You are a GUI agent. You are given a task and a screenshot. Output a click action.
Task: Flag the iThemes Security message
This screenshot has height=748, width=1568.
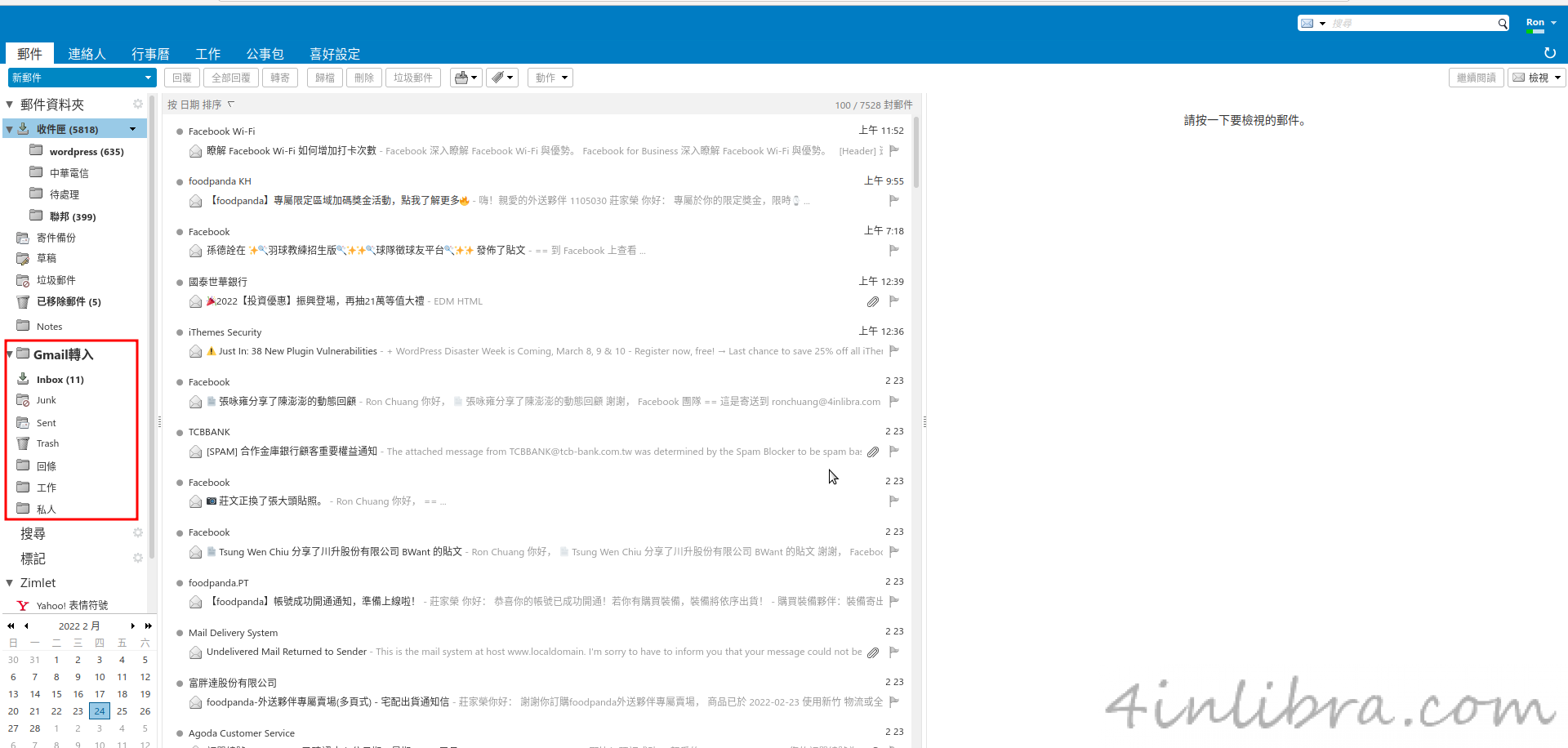click(894, 350)
